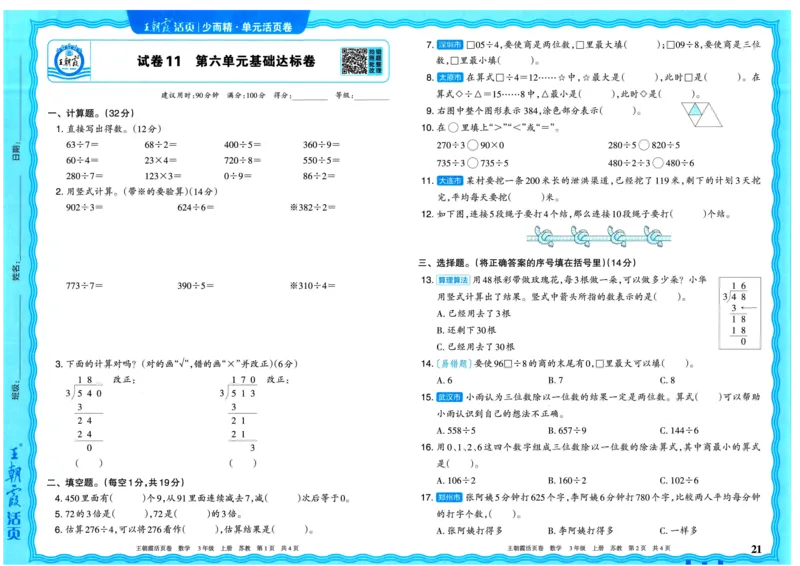Click the round 王朝霞 logo badge
This screenshot has height=566, width=800.
(67, 61)
